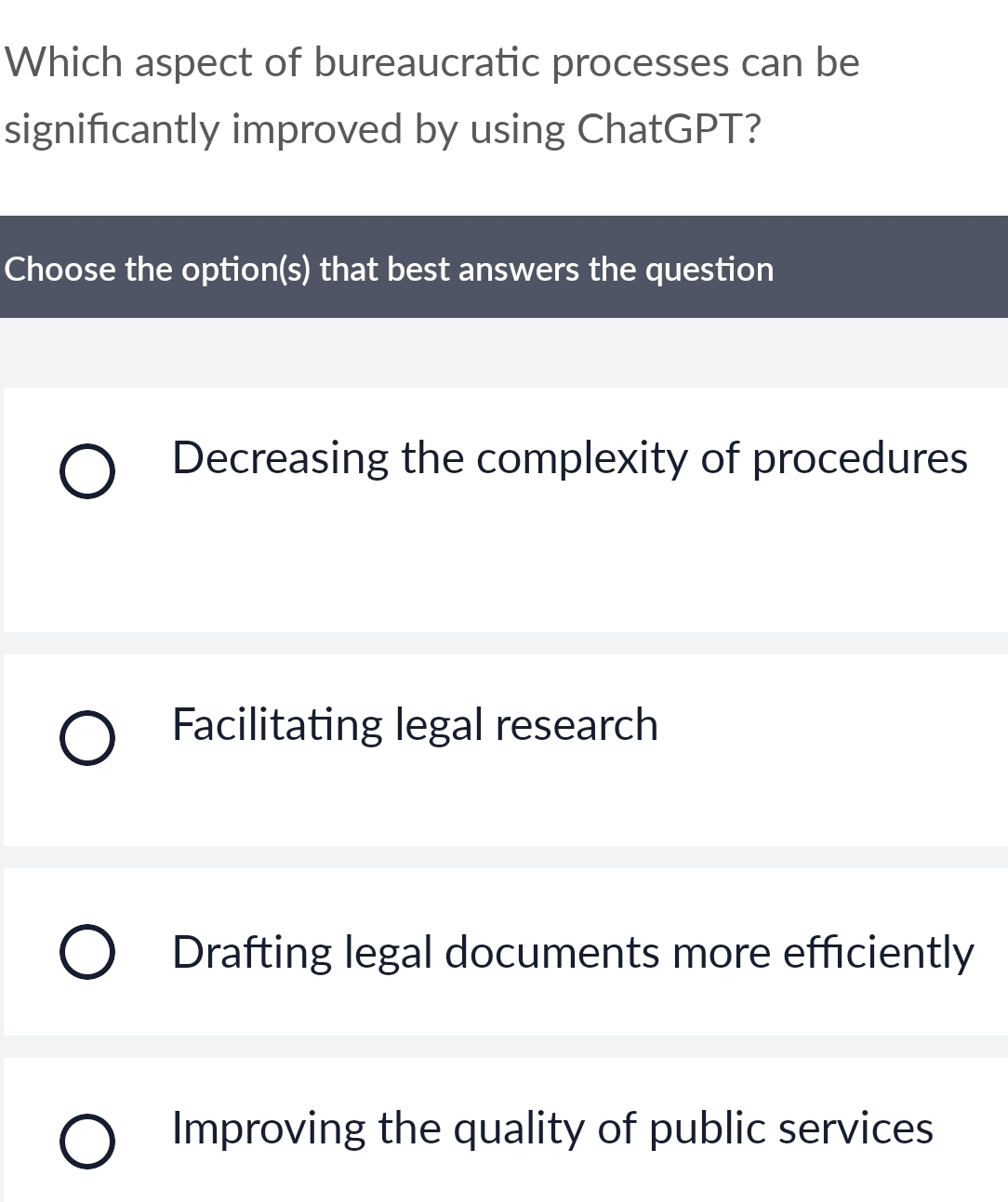Click the third answer card

504,951
